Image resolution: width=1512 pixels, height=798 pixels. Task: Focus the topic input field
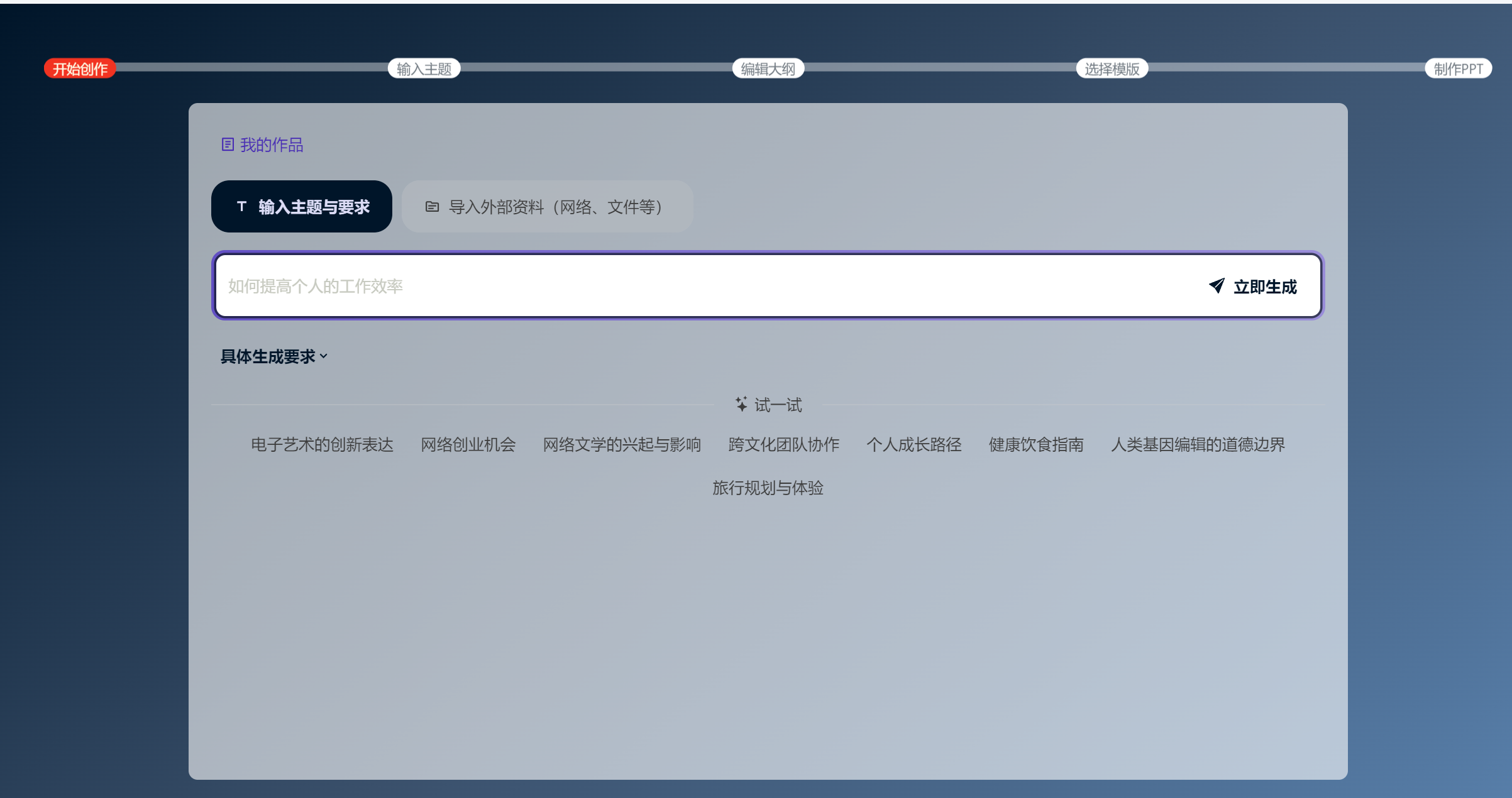tap(692, 286)
